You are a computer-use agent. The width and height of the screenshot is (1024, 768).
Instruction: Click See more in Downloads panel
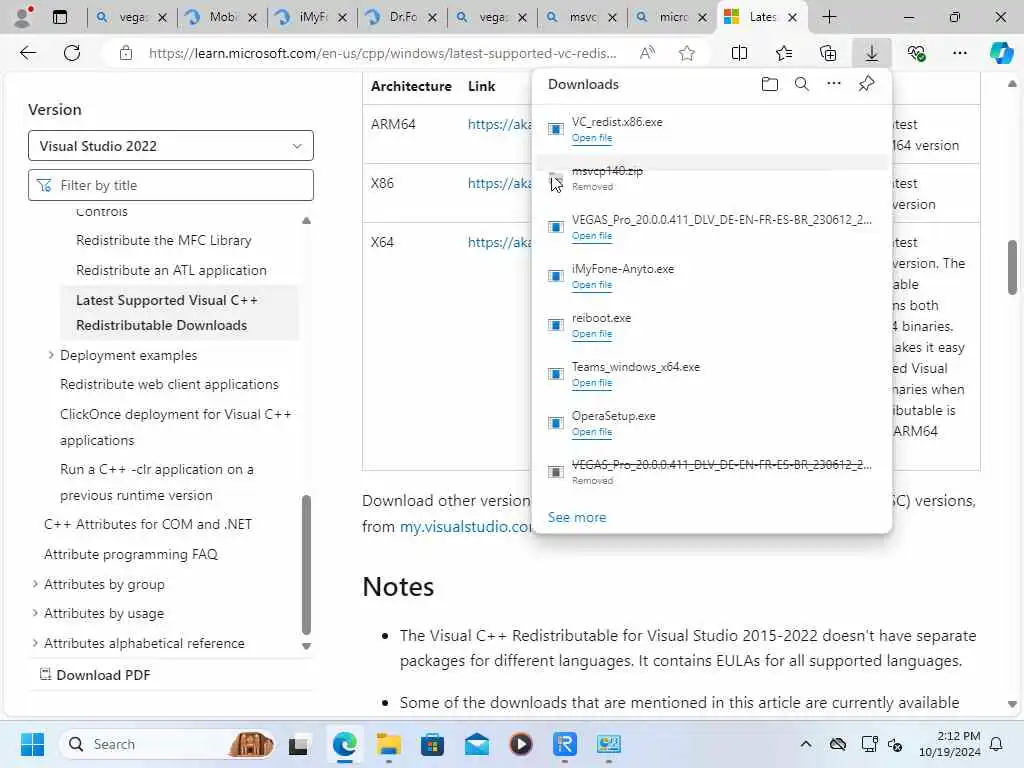(x=577, y=517)
